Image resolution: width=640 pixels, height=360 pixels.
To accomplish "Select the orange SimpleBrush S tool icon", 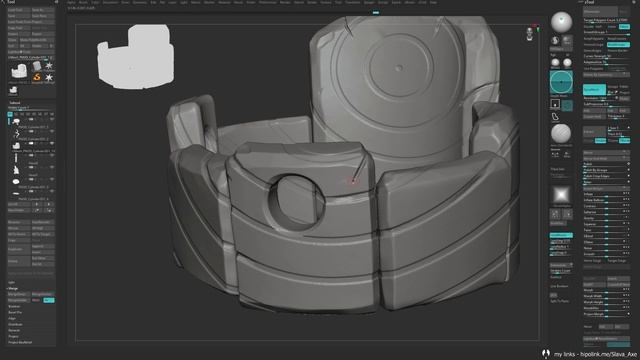I will coord(37,77).
